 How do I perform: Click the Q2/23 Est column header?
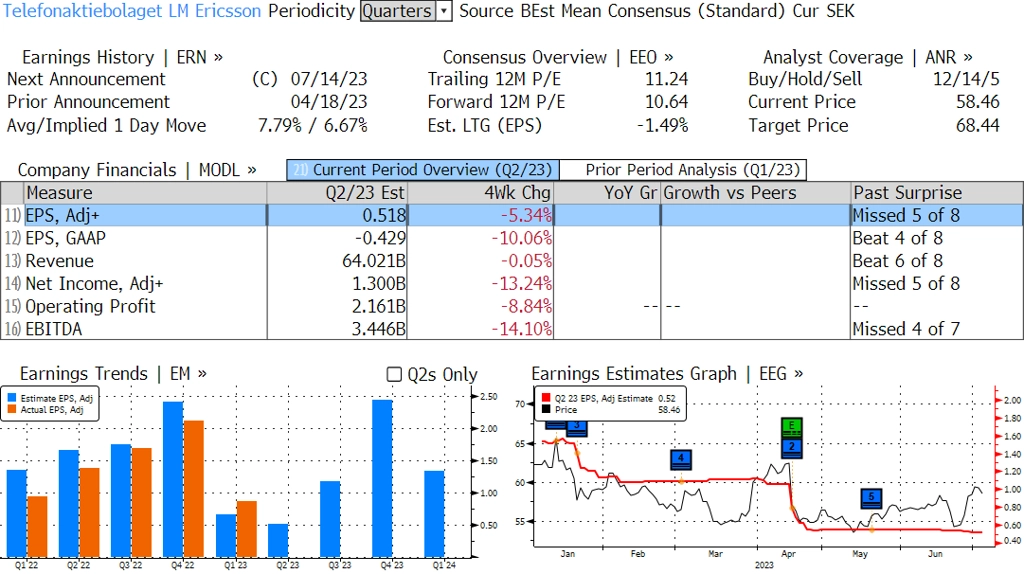(x=337, y=193)
